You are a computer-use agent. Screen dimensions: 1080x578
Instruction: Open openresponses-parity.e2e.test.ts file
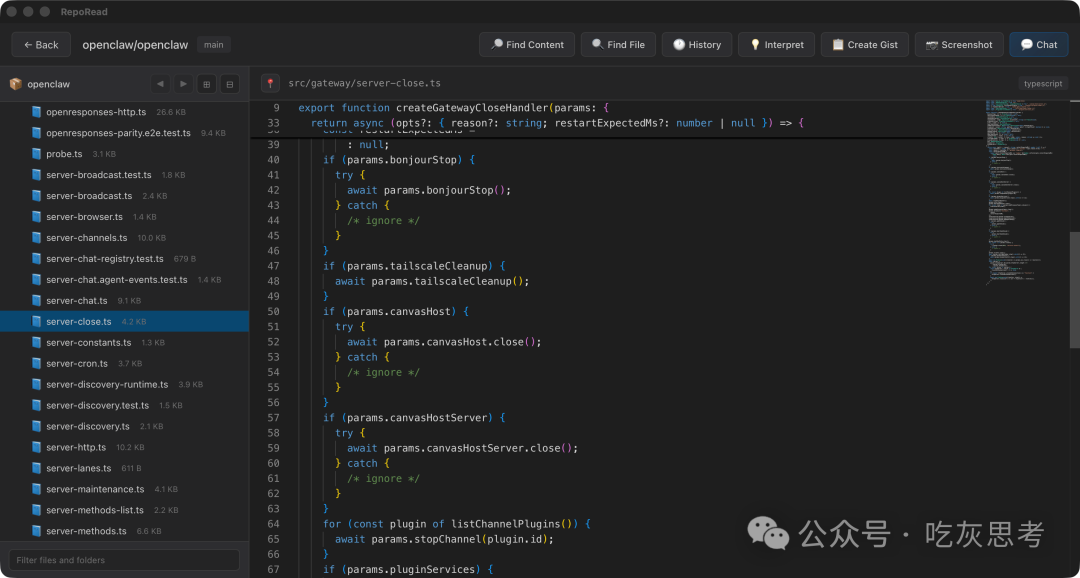(125, 133)
